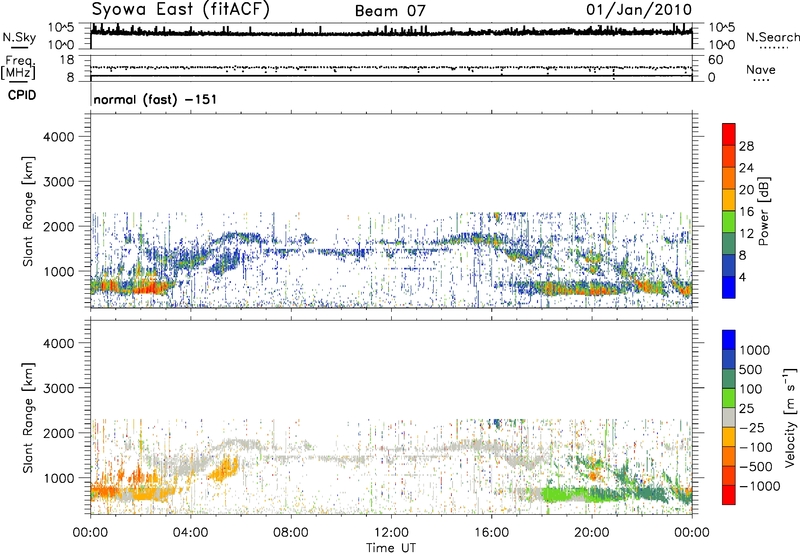
Task: Select the 'Beam 07' header label
Action: pyautogui.click(x=390, y=11)
